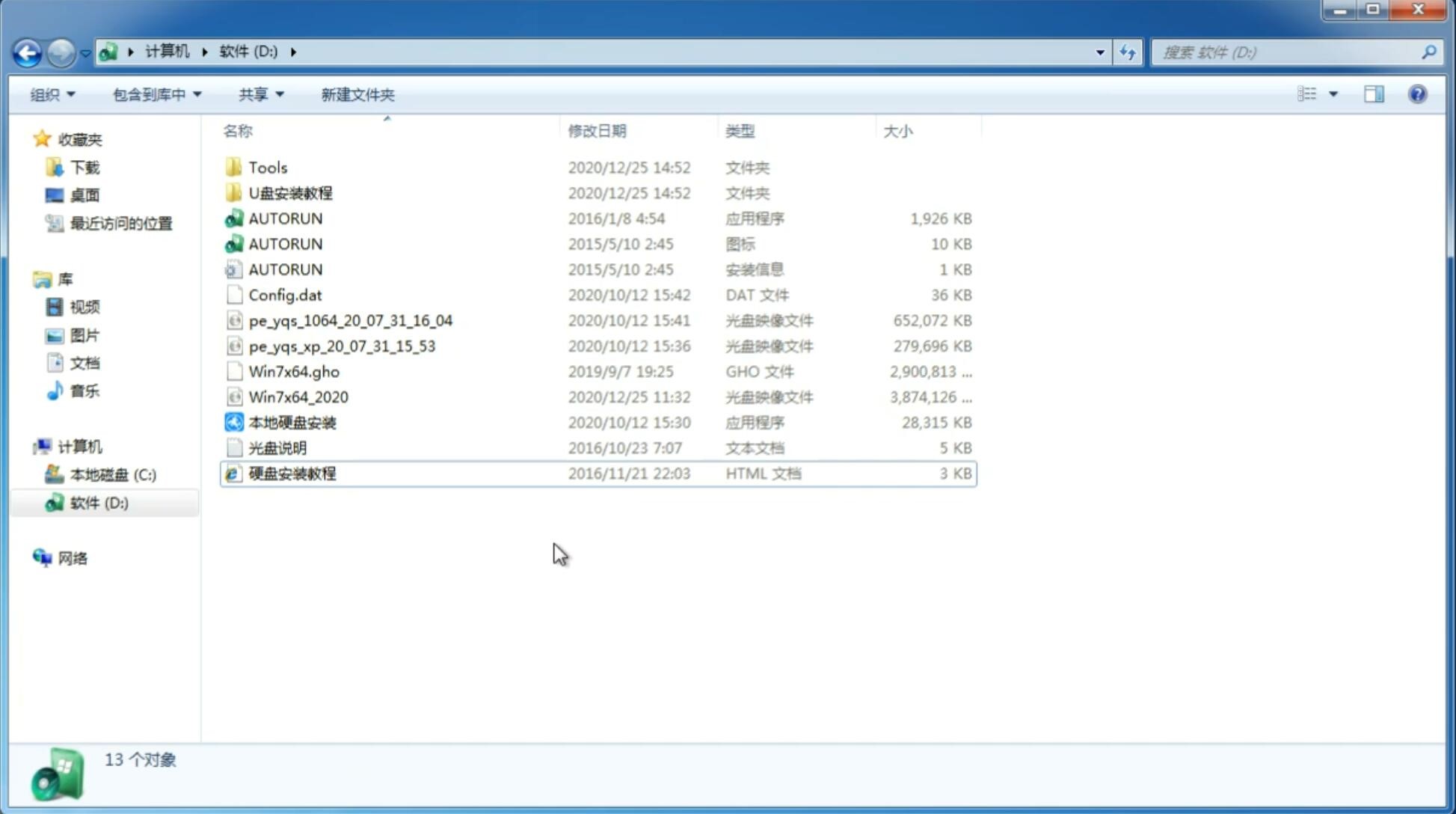Open pe_yqs_1064 disc image file

350,320
